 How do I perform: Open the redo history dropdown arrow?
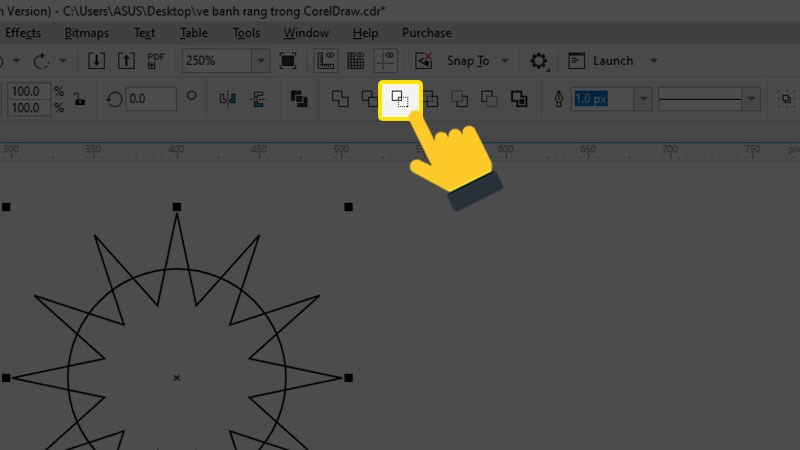tap(63, 61)
